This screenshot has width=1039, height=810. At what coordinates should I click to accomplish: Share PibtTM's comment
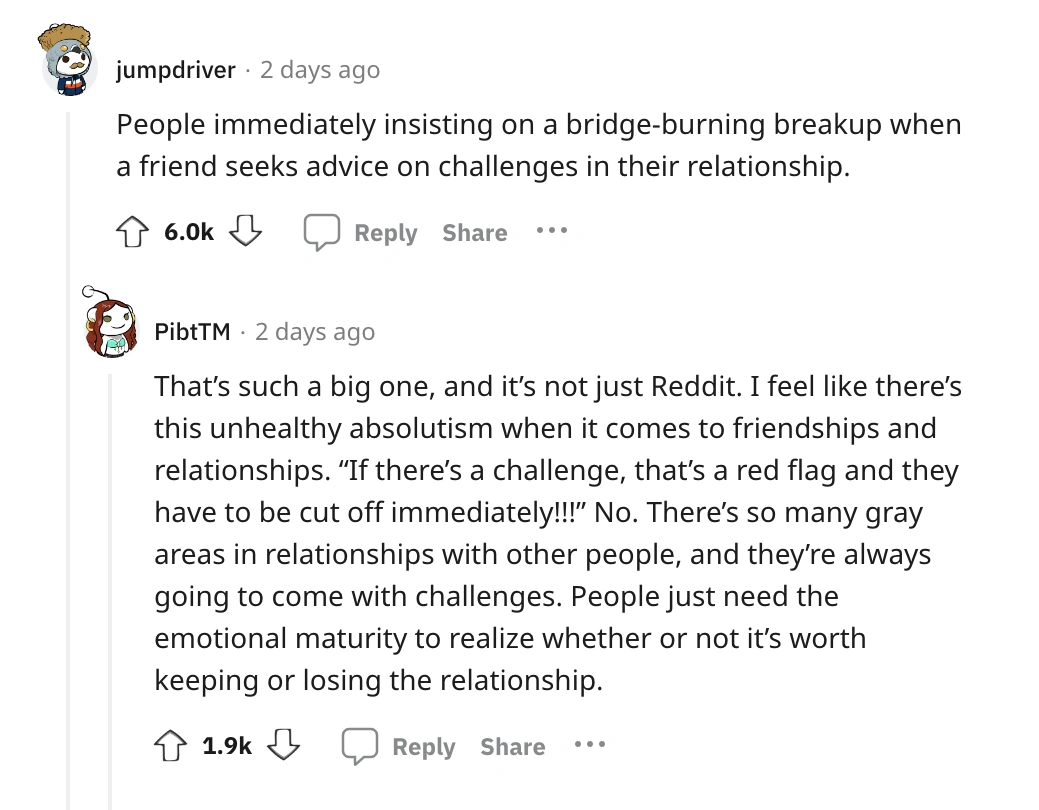click(x=512, y=747)
